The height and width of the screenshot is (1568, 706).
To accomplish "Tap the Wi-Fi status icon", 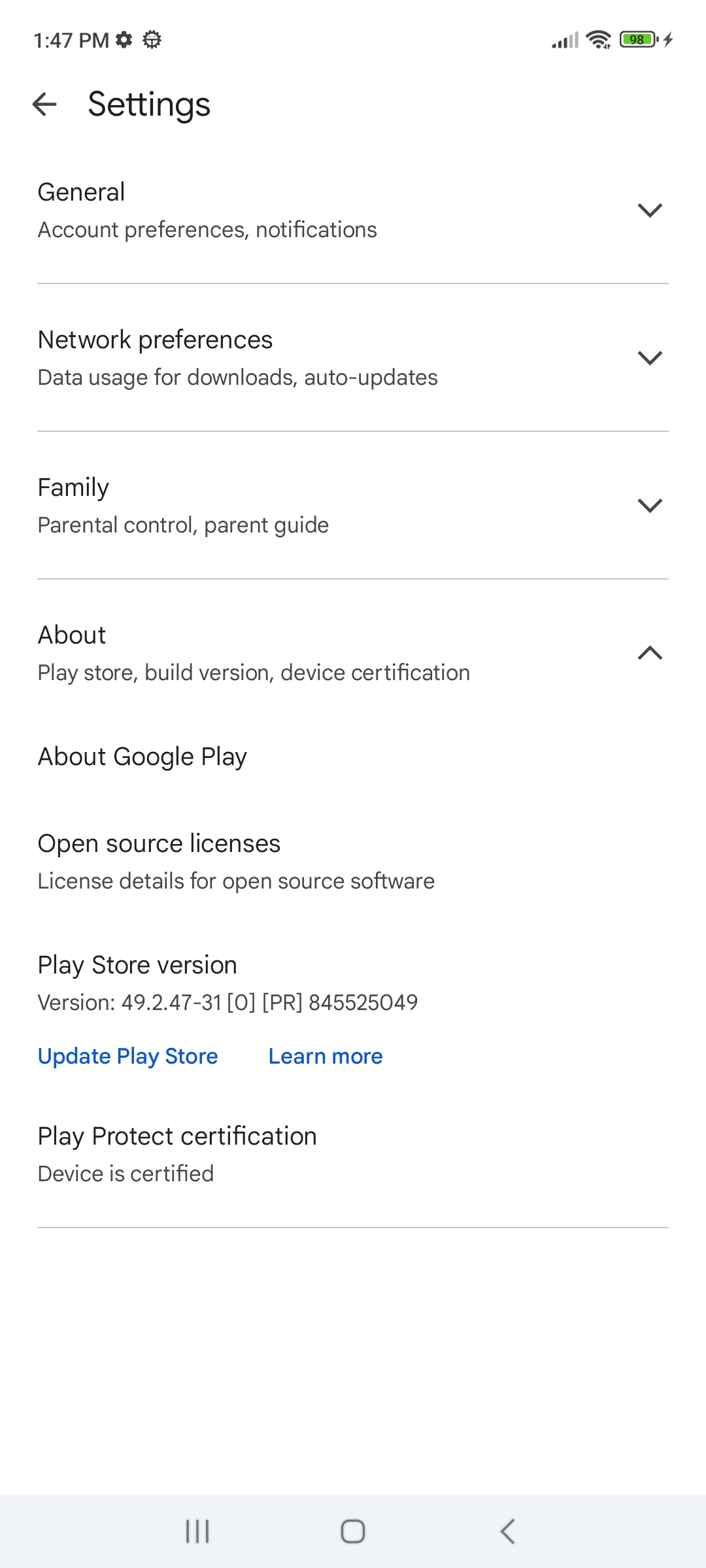I will coord(598,40).
